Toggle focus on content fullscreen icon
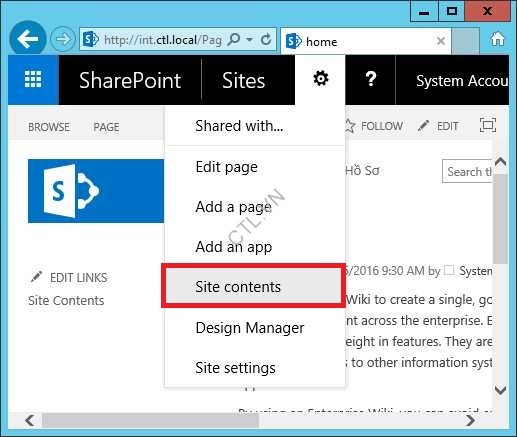Screen dimensions: 517x437 coord(488,125)
